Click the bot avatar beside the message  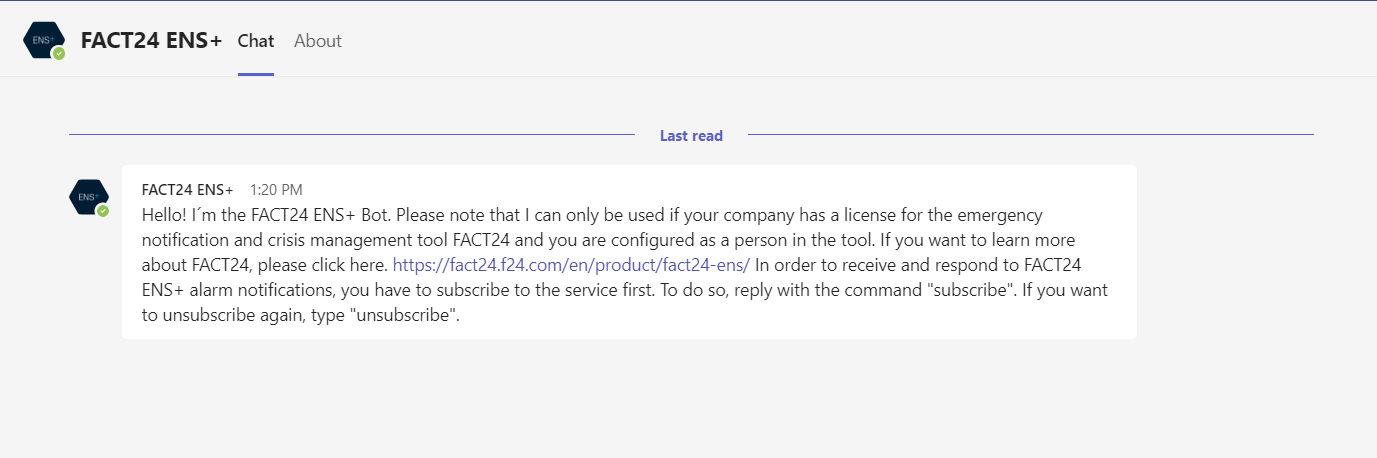coord(87,196)
